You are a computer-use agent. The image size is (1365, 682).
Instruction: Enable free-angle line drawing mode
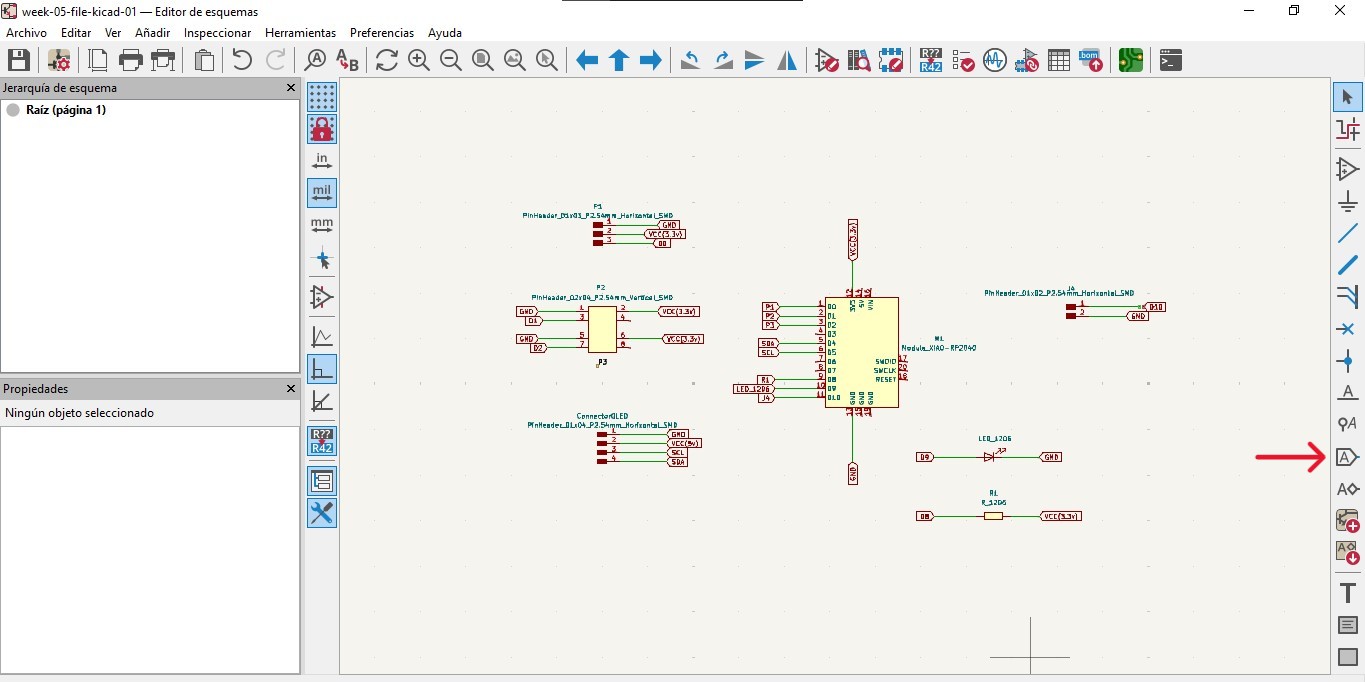(322, 337)
